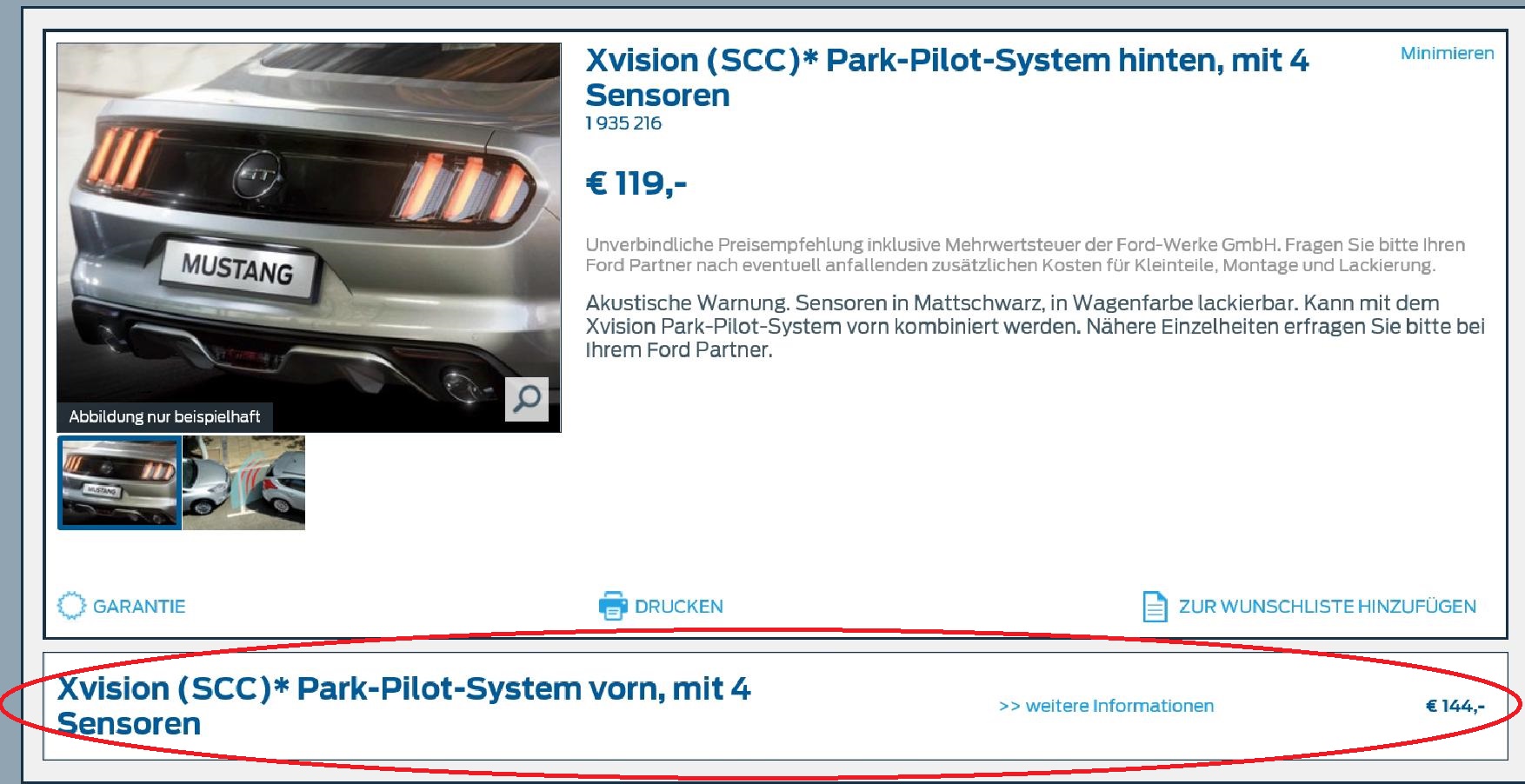1525x784 pixels.
Task: Select the parking cars thumbnail
Action: (x=244, y=482)
